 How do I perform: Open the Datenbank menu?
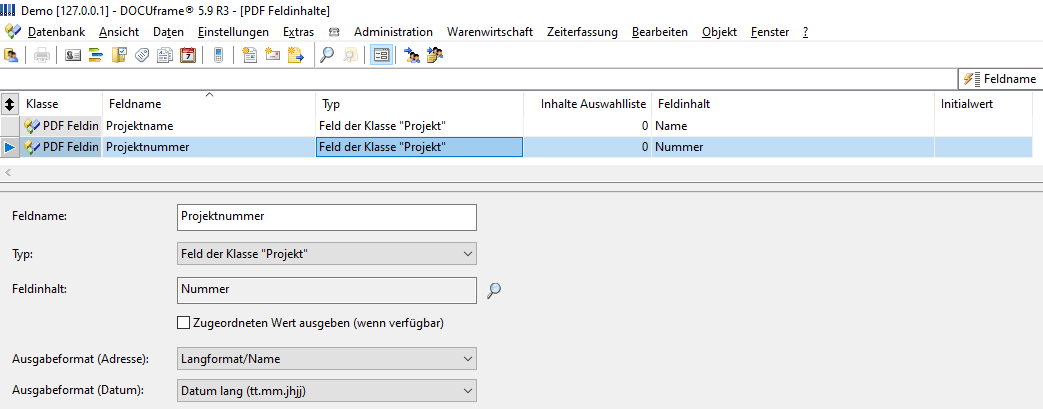pyautogui.click(x=56, y=32)
